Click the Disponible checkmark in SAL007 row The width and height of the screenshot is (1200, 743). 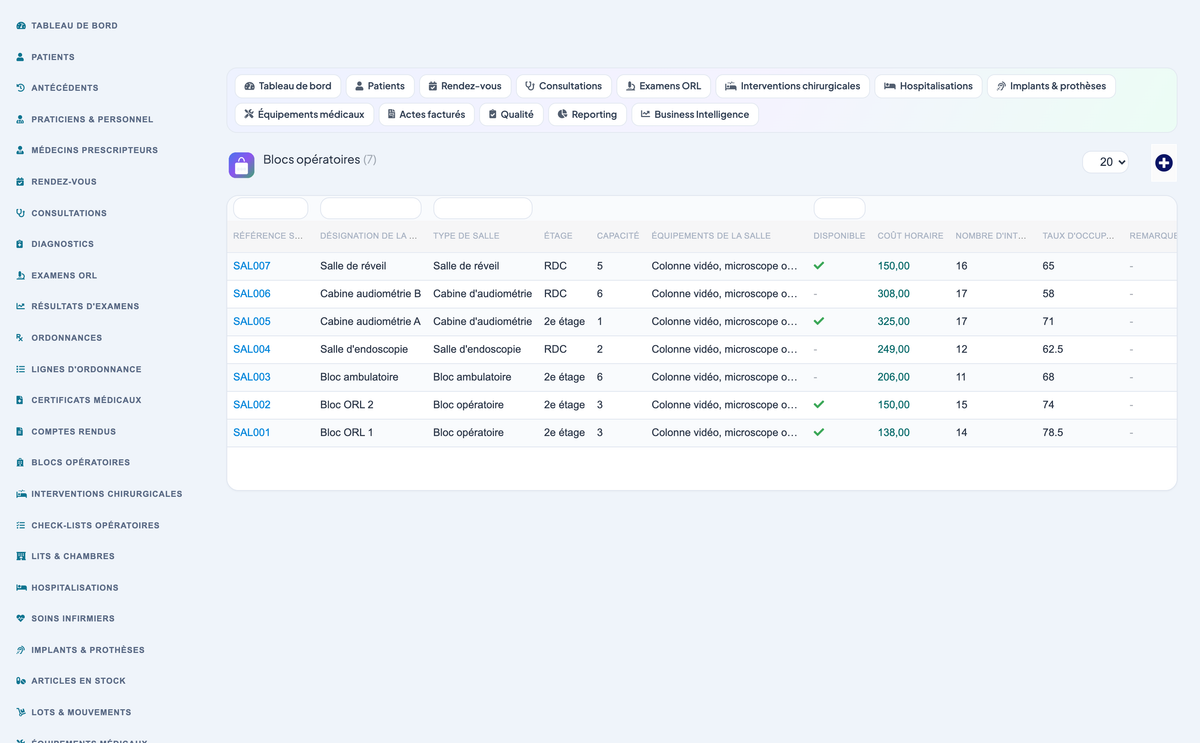[819, 266]
